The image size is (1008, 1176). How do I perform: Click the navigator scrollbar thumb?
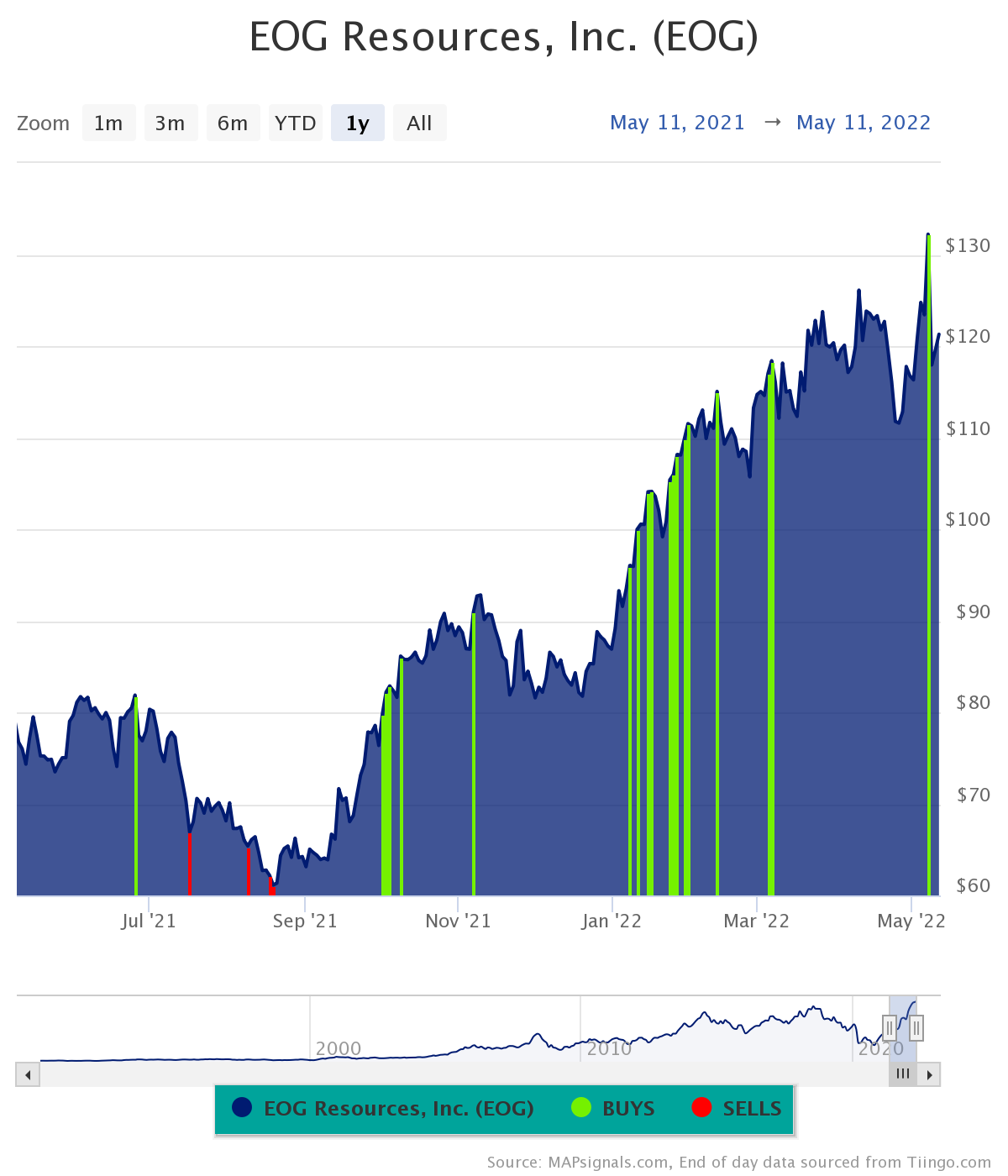coord(903,1074)
